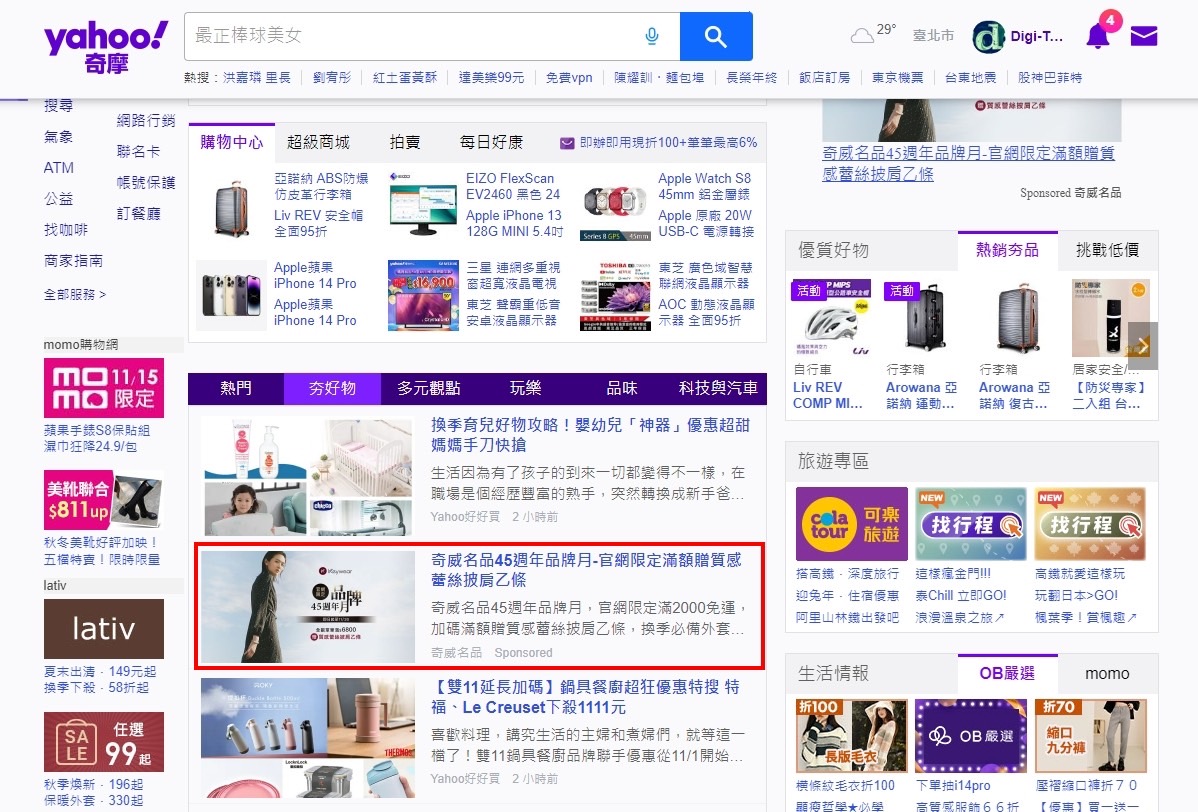Open the notifications bell icon
This screenshot has width=1198, height=812.
[1097, 37]
